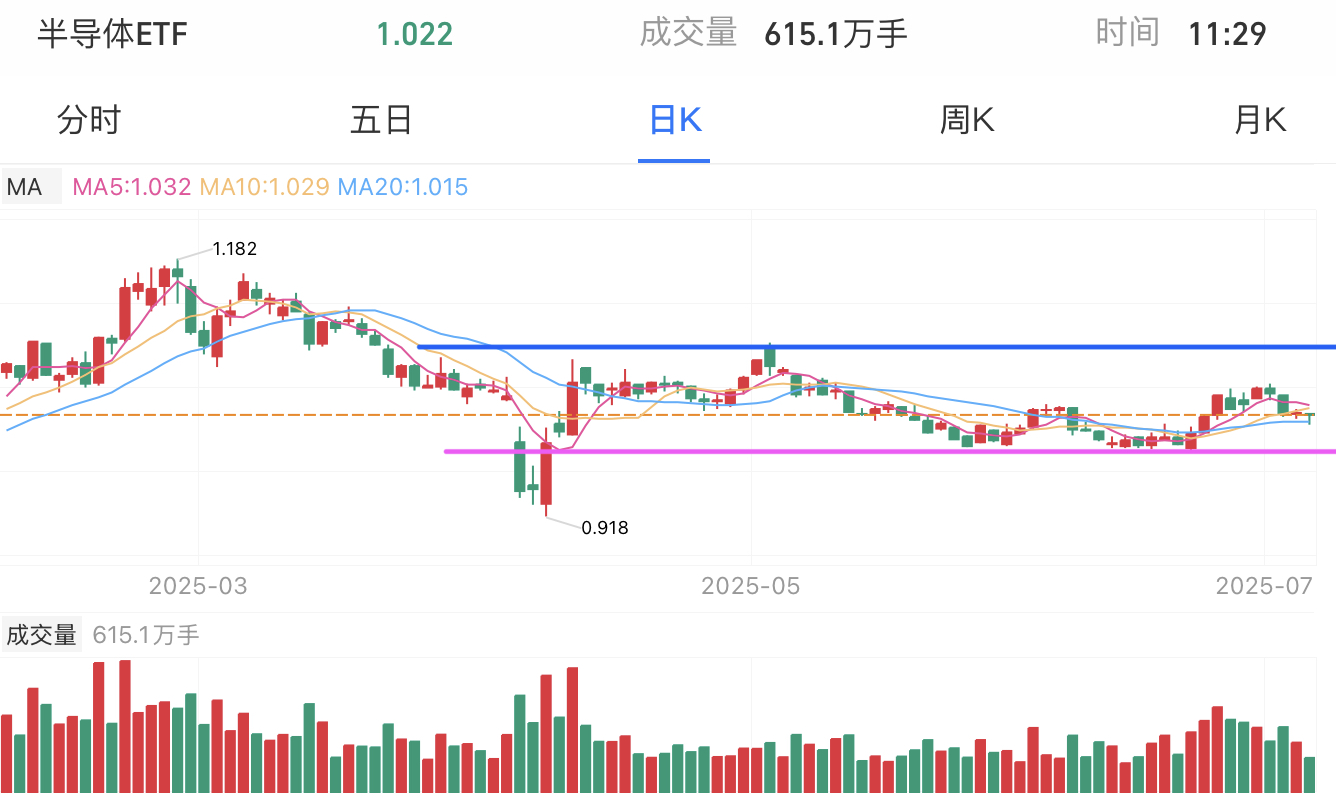This screenshot has width=1336, height=804.
Task: Click the blue horizontal resistance line
Action: pyautogui.click(x=876, y=347)
